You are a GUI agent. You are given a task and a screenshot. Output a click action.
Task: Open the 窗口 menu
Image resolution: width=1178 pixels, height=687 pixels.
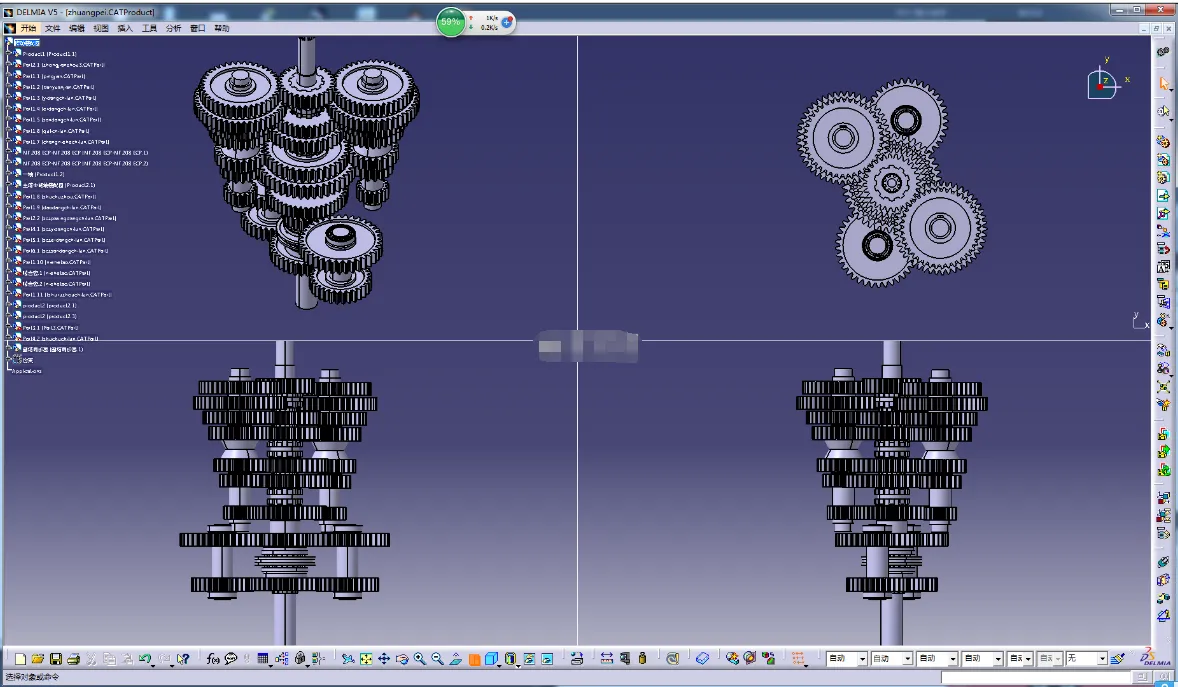pyautogui.click(x=198, y=28)
